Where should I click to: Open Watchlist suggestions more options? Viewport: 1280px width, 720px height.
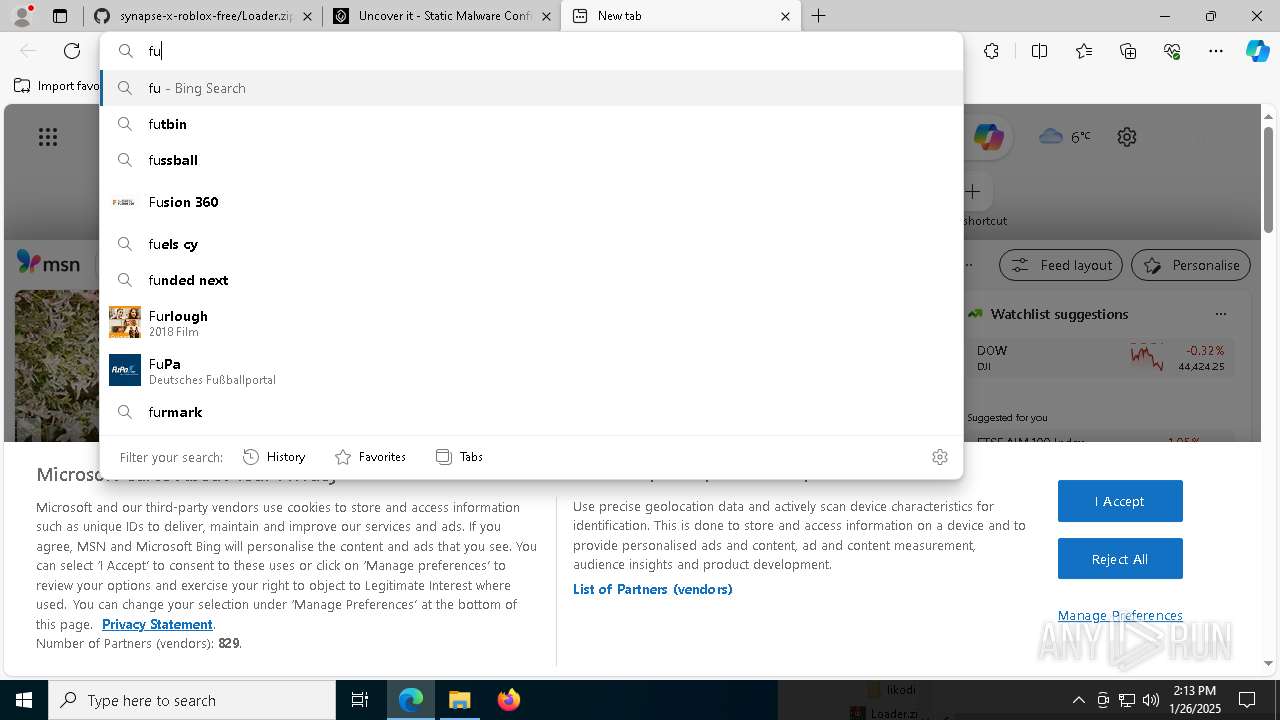[x=1220, y=314]
